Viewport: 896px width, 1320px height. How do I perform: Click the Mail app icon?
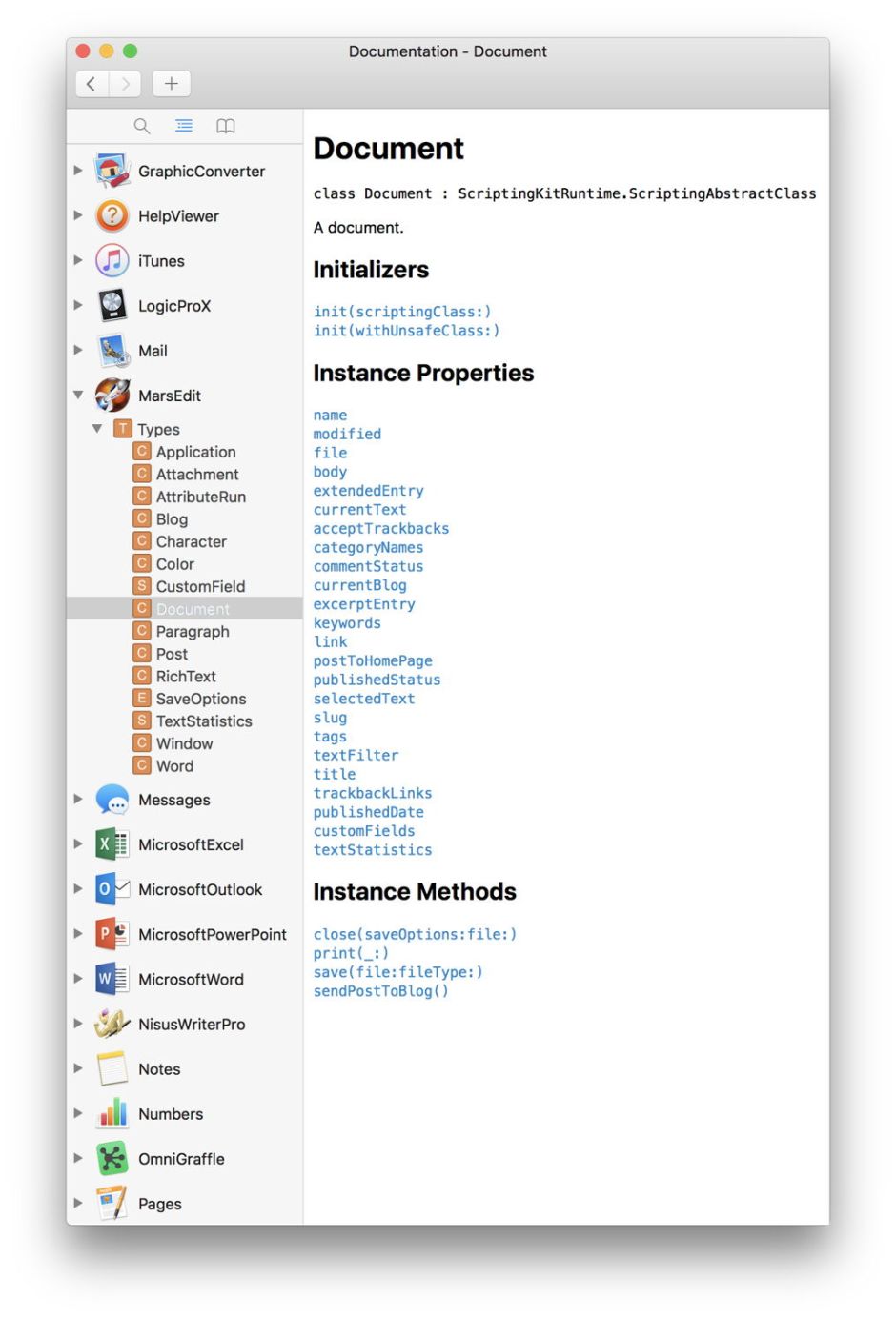[x=112, y=350]
